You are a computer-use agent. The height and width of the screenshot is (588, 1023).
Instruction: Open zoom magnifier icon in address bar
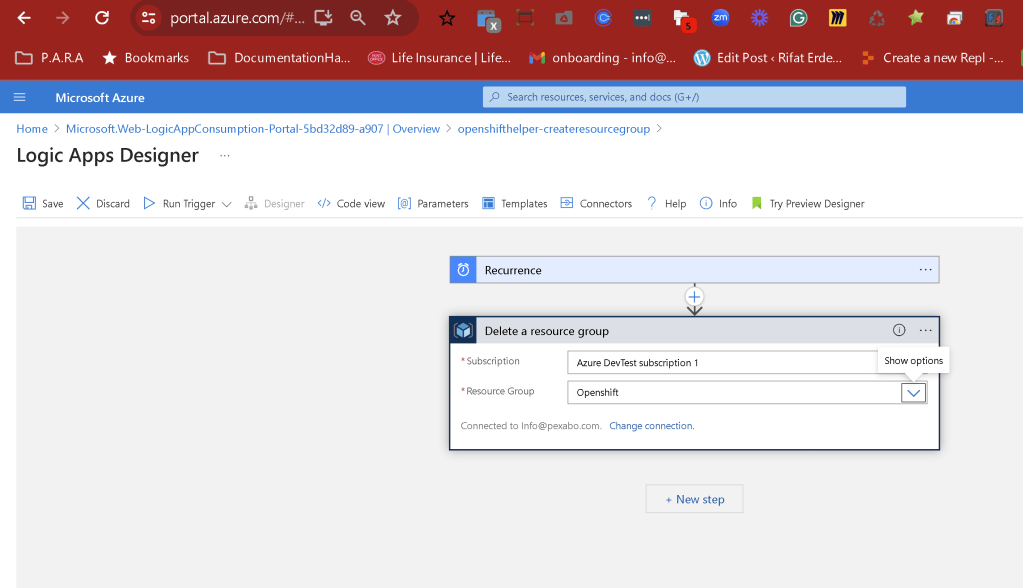(358, 18)
